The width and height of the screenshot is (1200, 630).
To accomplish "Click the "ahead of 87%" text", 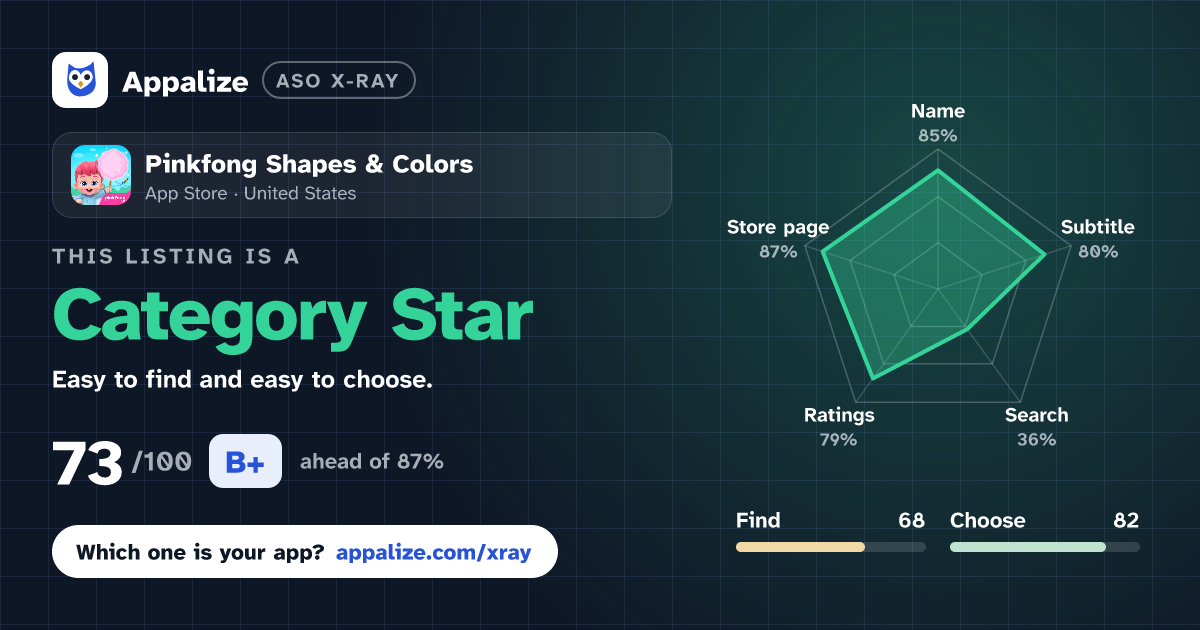I will coord(371,462).
